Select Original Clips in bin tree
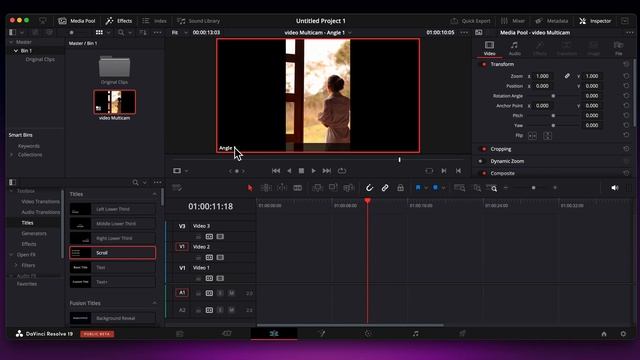The height and width of the screenshot is (360, 640). click(x=40, y=60)
